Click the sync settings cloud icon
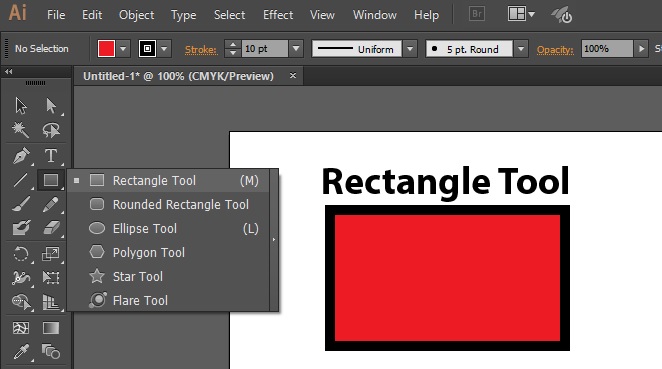Image resolution: width=662 pixels, height=369 pixels. tap(562, 15)
